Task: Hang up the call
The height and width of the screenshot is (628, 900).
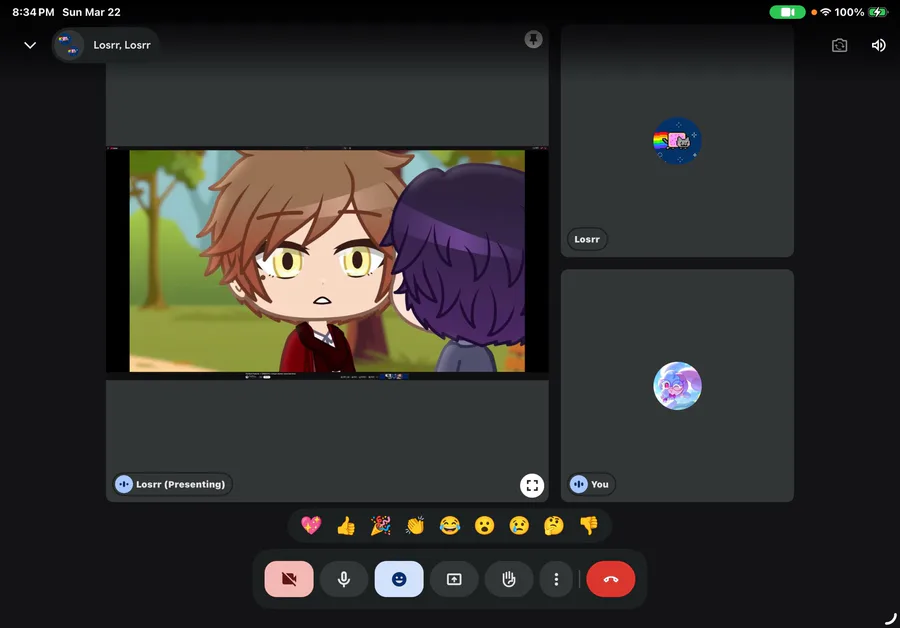Action: 611,579
